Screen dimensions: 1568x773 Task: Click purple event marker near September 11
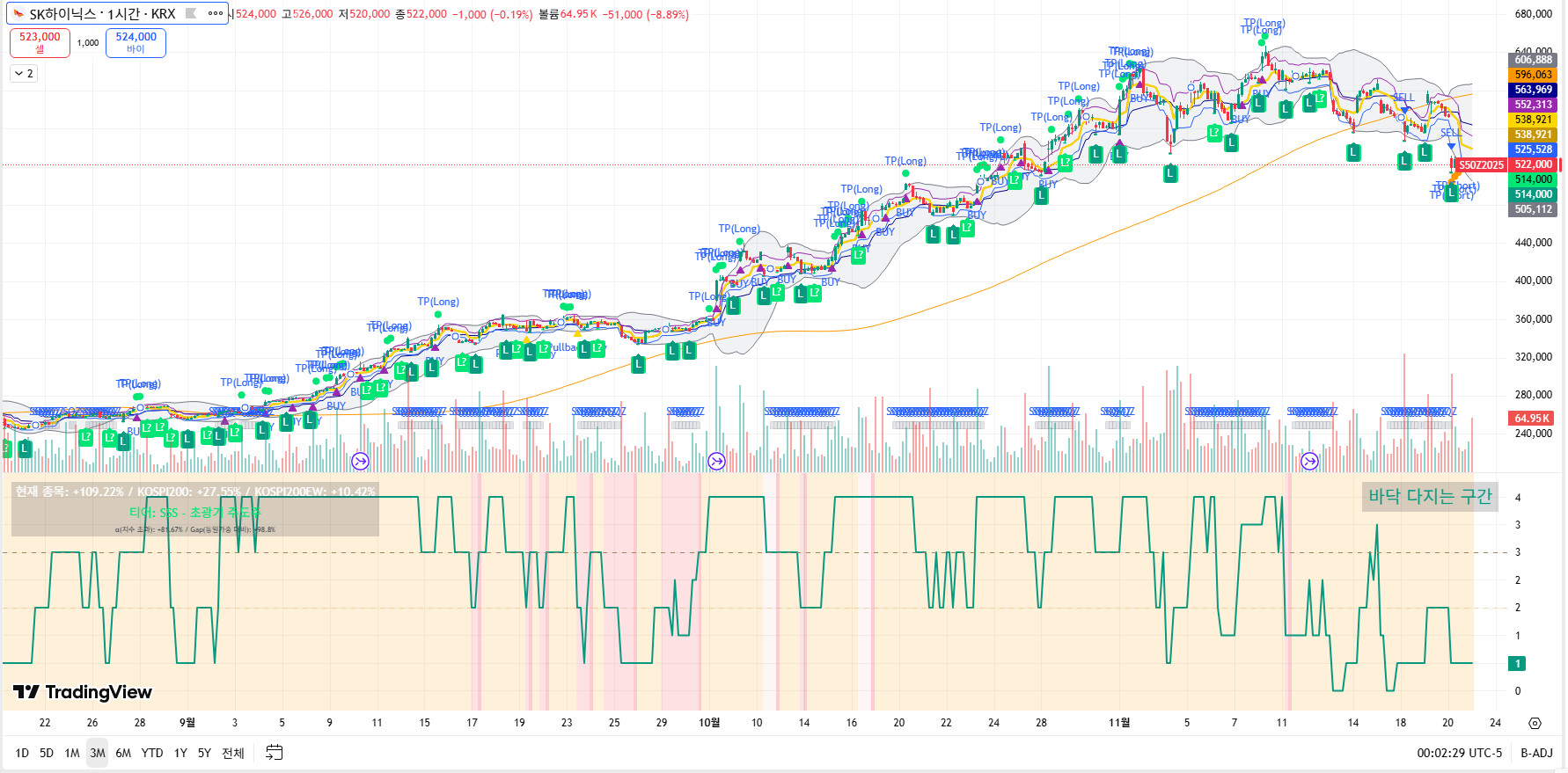[x=360, y=461]
